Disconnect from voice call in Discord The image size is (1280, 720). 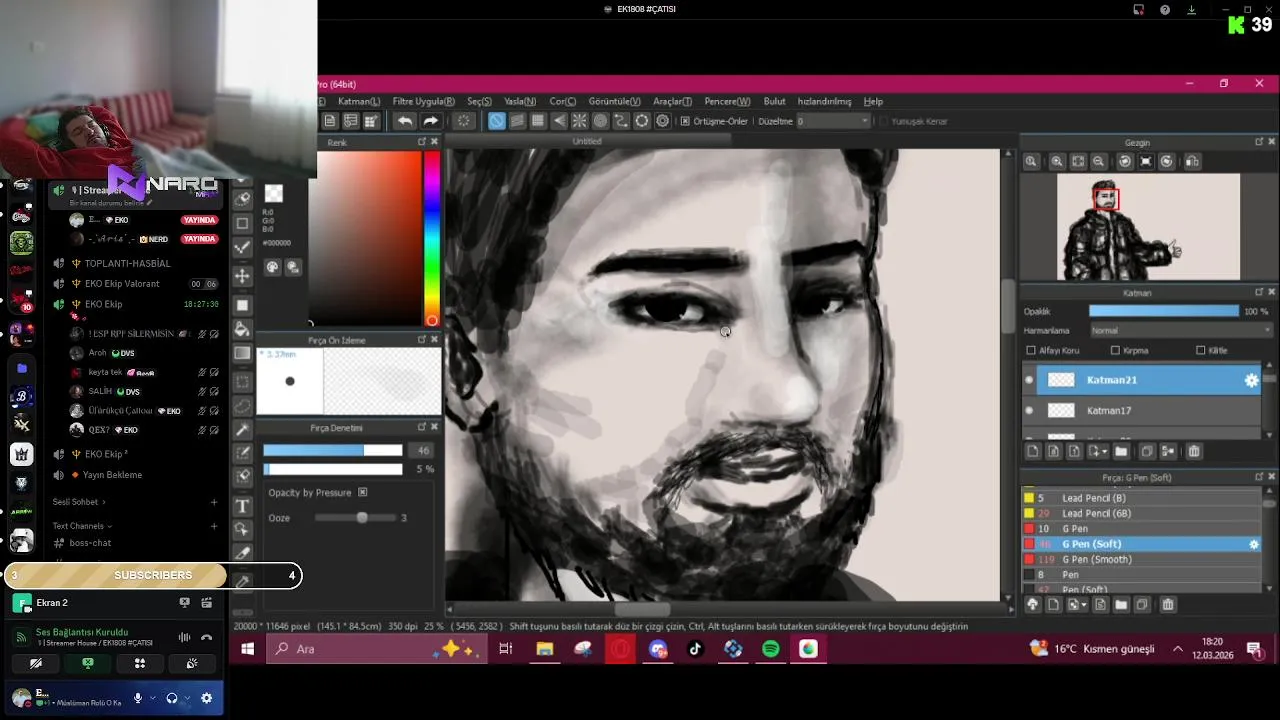pos(207,637)
